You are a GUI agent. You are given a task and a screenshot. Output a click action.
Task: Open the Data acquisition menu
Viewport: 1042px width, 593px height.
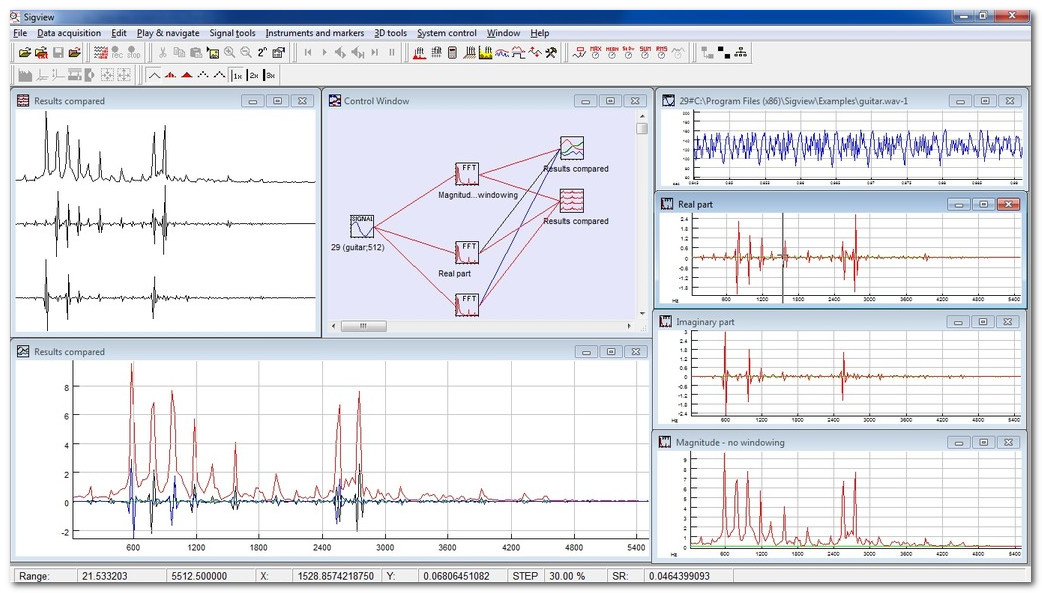69,33
